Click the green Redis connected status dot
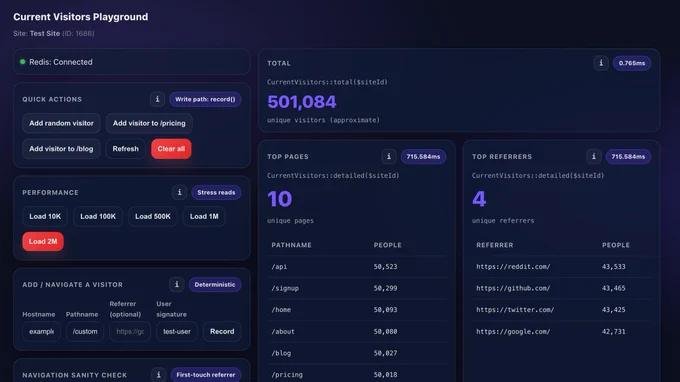Viewport: 680px width, 382px height. click(23, 62)
